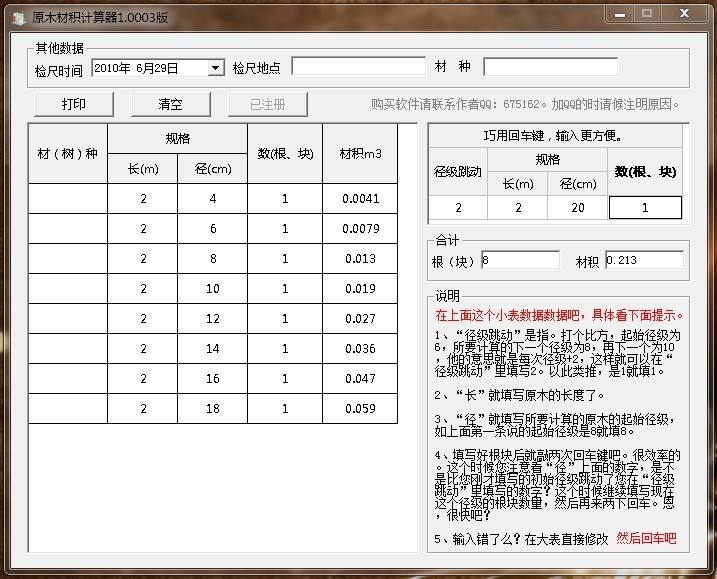
Task: Click the 已注册 registered button
Action: coord(268,104)
